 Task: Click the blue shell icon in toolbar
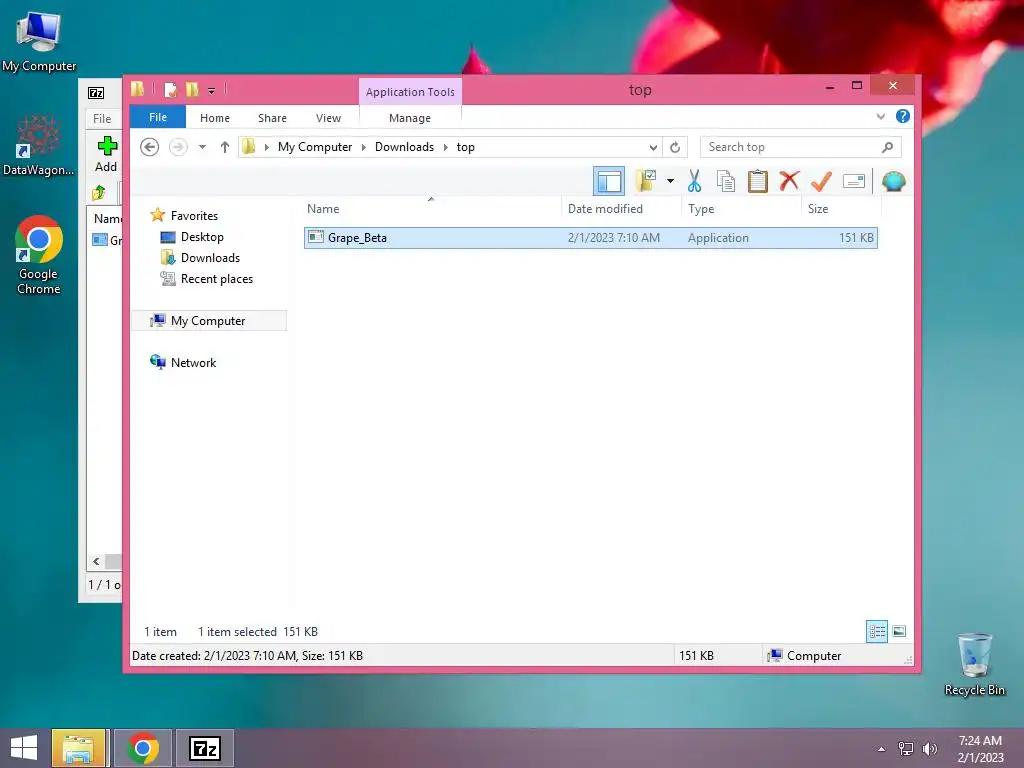coord(893,181)
